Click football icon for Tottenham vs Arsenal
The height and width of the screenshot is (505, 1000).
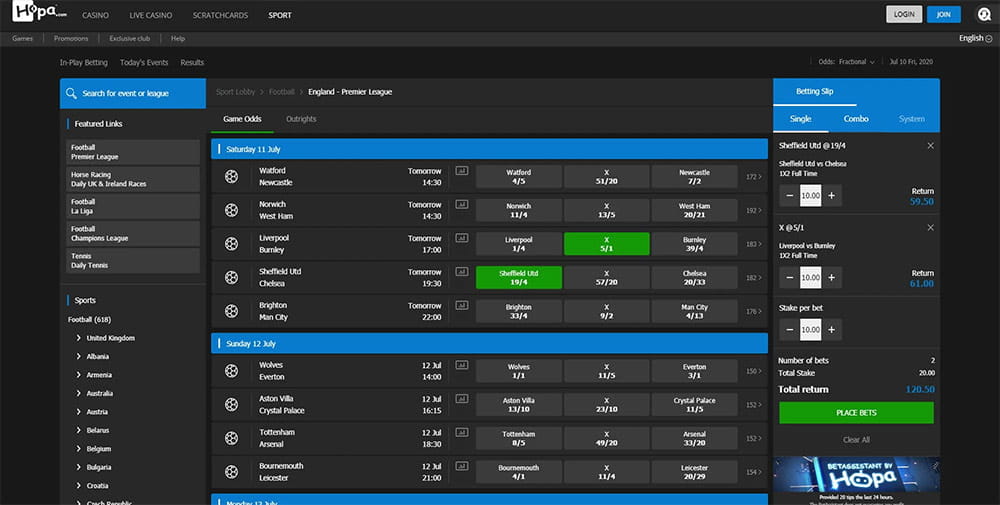232,438
